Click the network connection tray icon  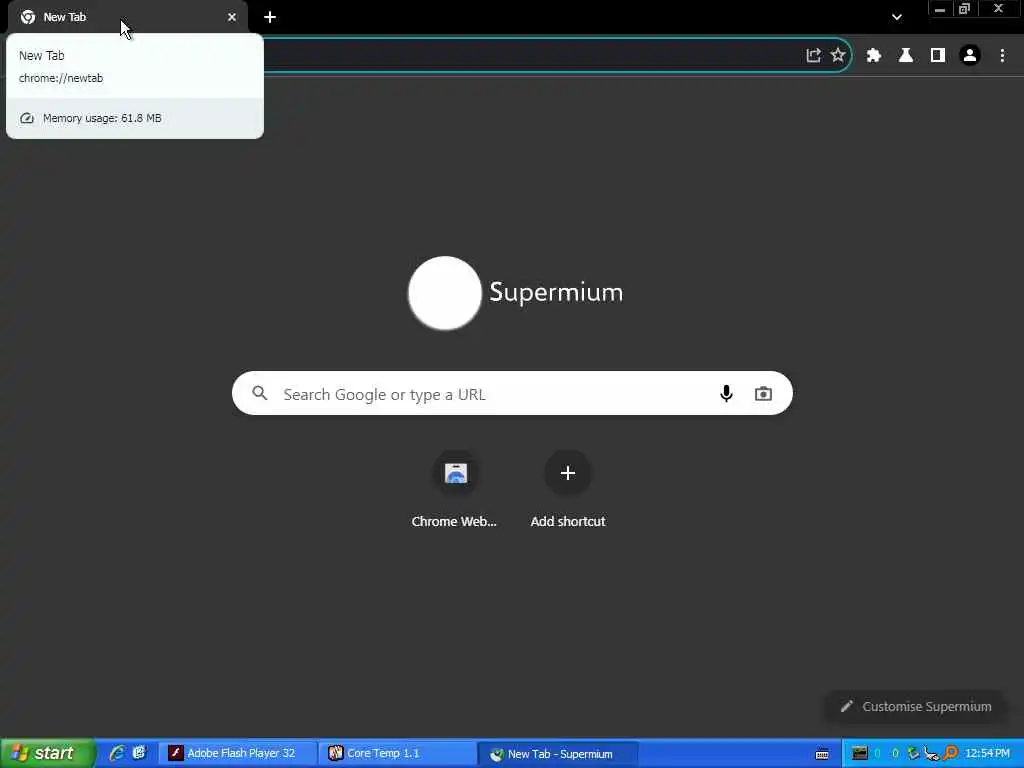click(x=931, y=754)
